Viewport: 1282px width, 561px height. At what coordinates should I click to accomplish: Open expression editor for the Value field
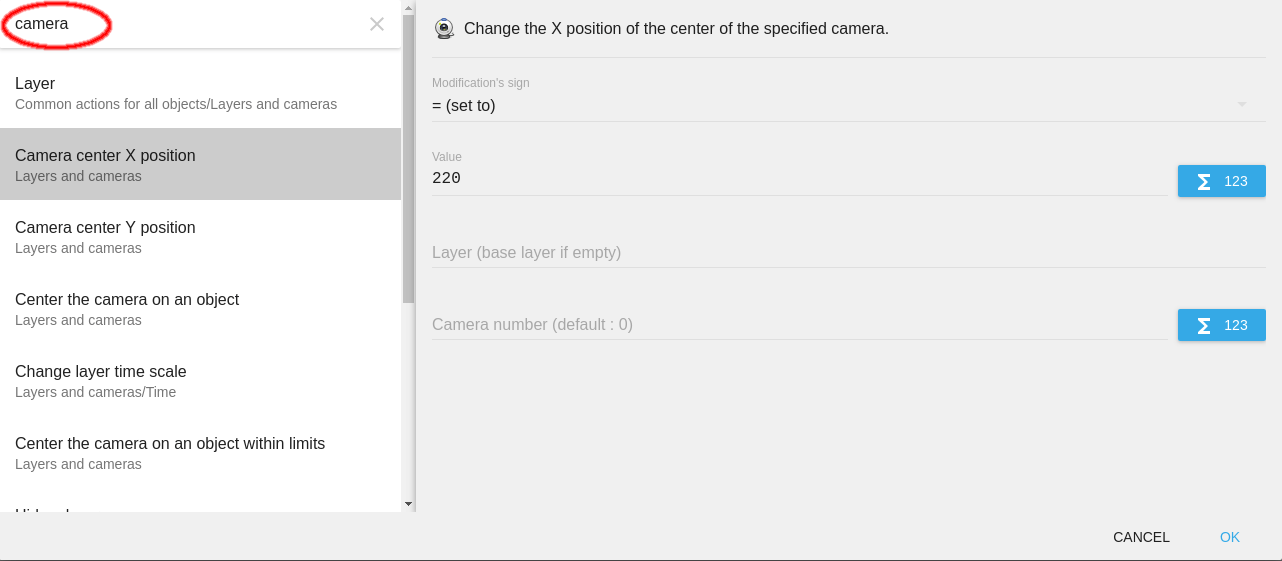(x=1221, y=181)
